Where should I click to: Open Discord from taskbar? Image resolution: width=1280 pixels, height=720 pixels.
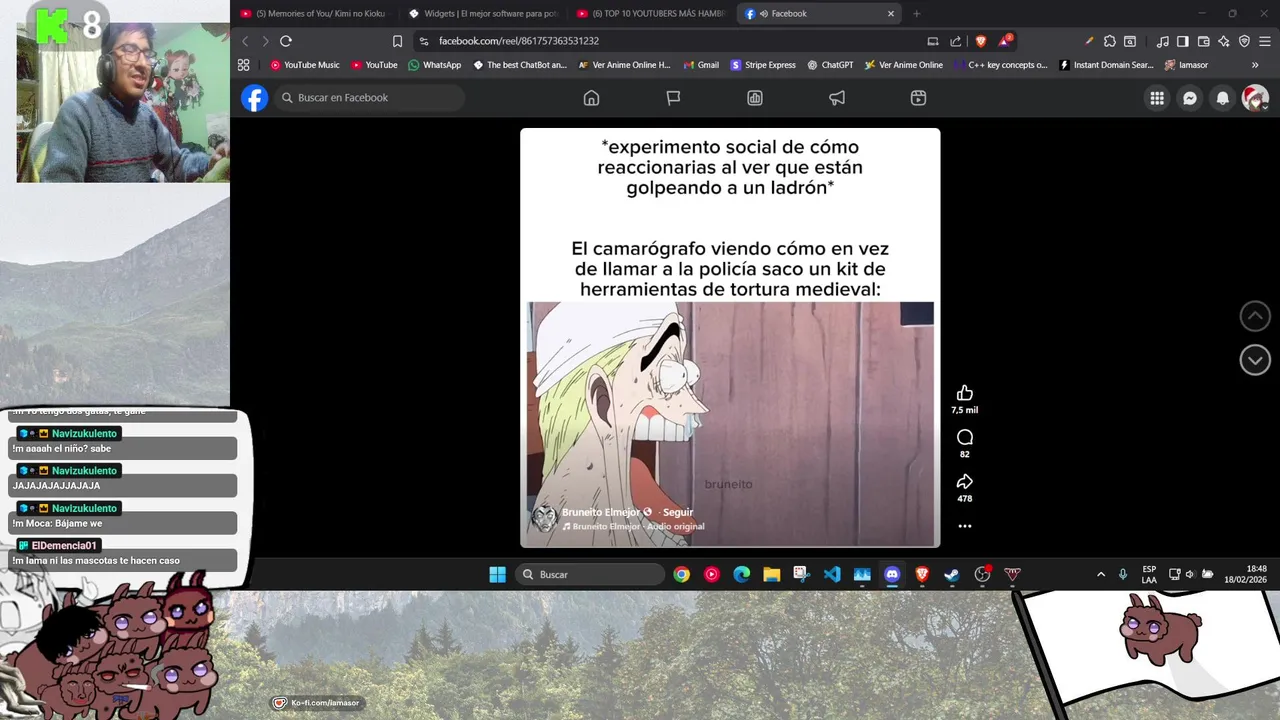pyautogui.click(x=892, y=575)
